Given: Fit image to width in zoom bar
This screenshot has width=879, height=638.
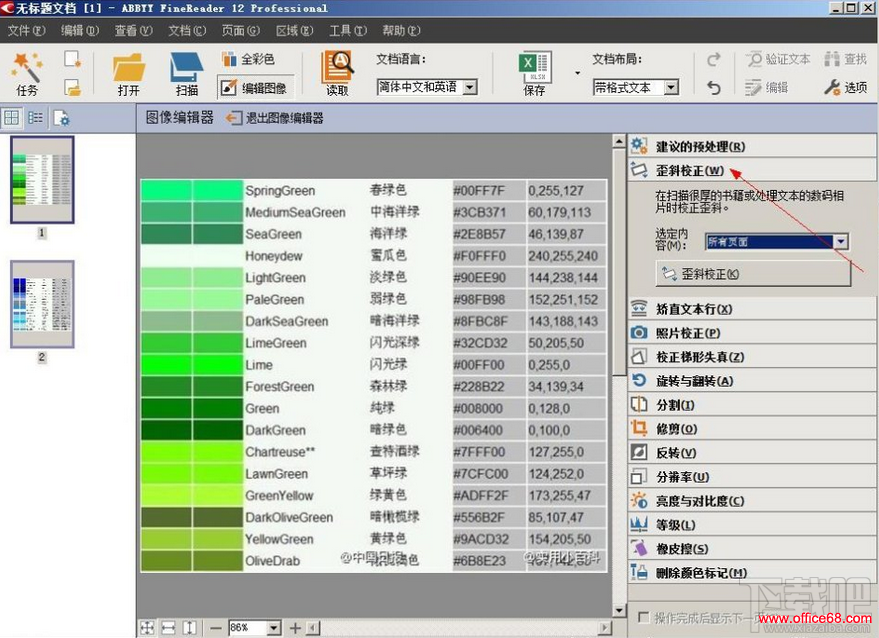Looking at the screenshot, I should (x=168, y=628).
